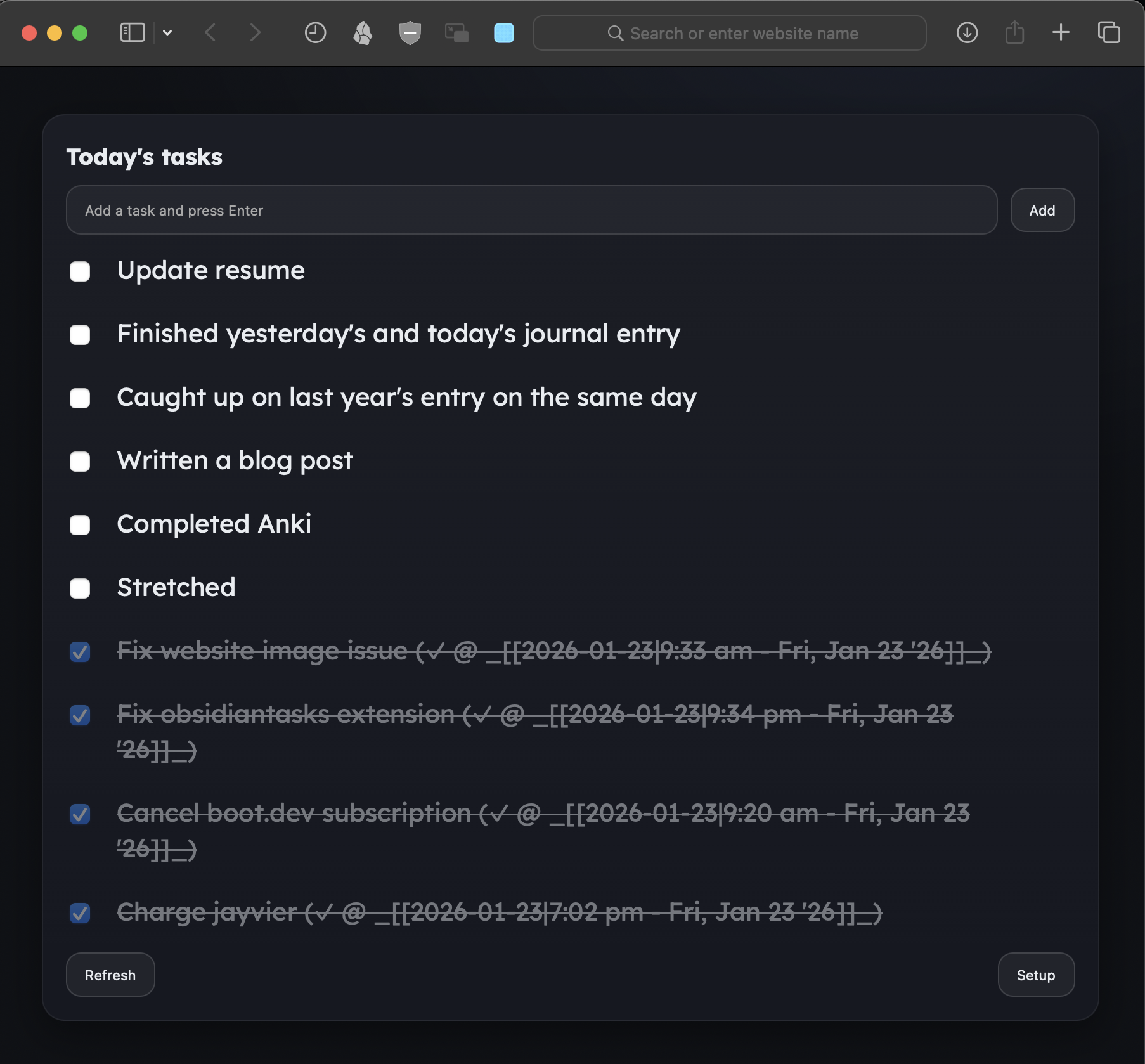The height and width of the screenshot is (1064, 1145).
Task: Expand the sidebar tab group dropdown chevron
Action: pyautogui.click(x=167, y=33)
